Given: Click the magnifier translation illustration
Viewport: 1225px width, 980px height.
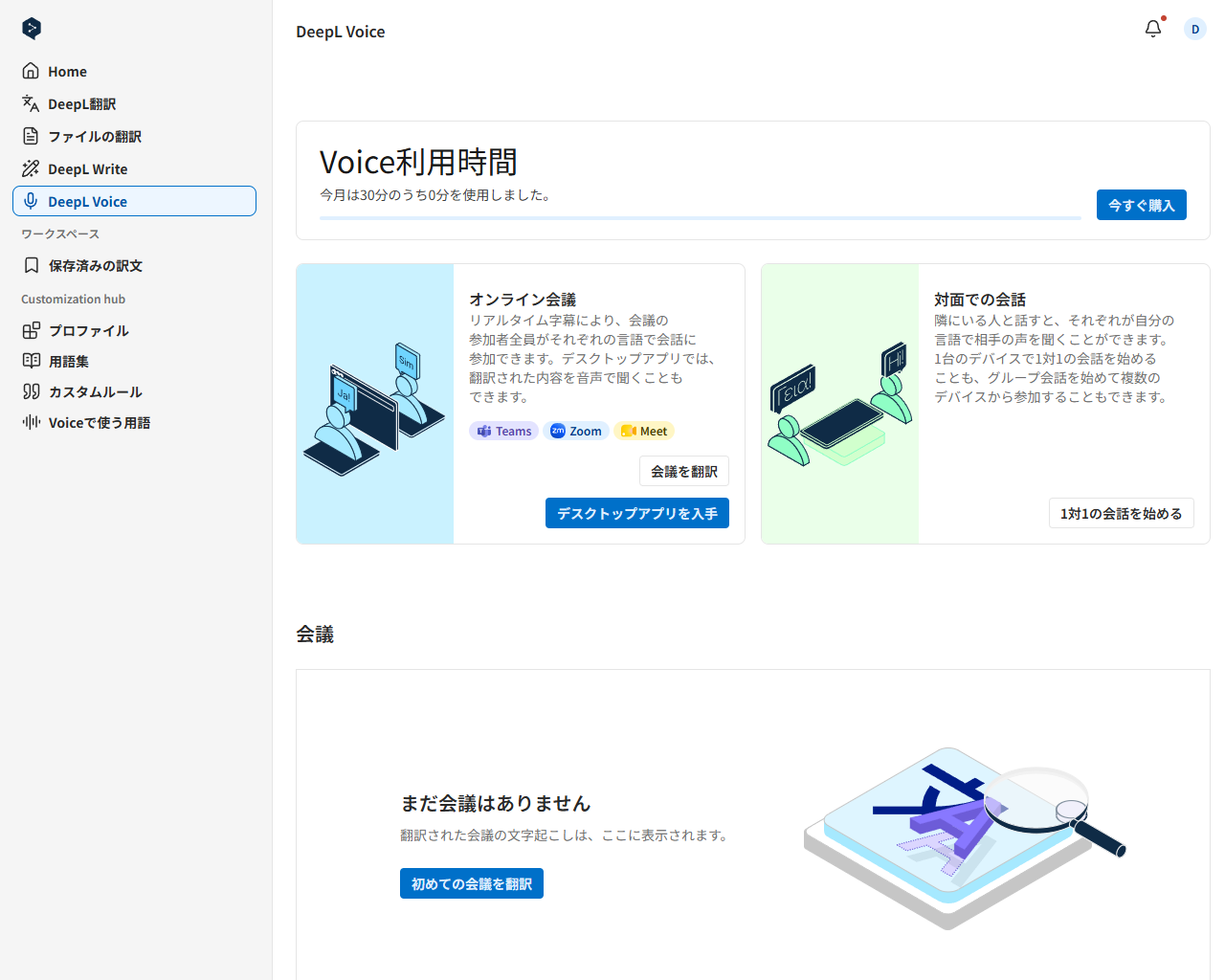Looking at the screenshot, I should [x=965, y=838].
